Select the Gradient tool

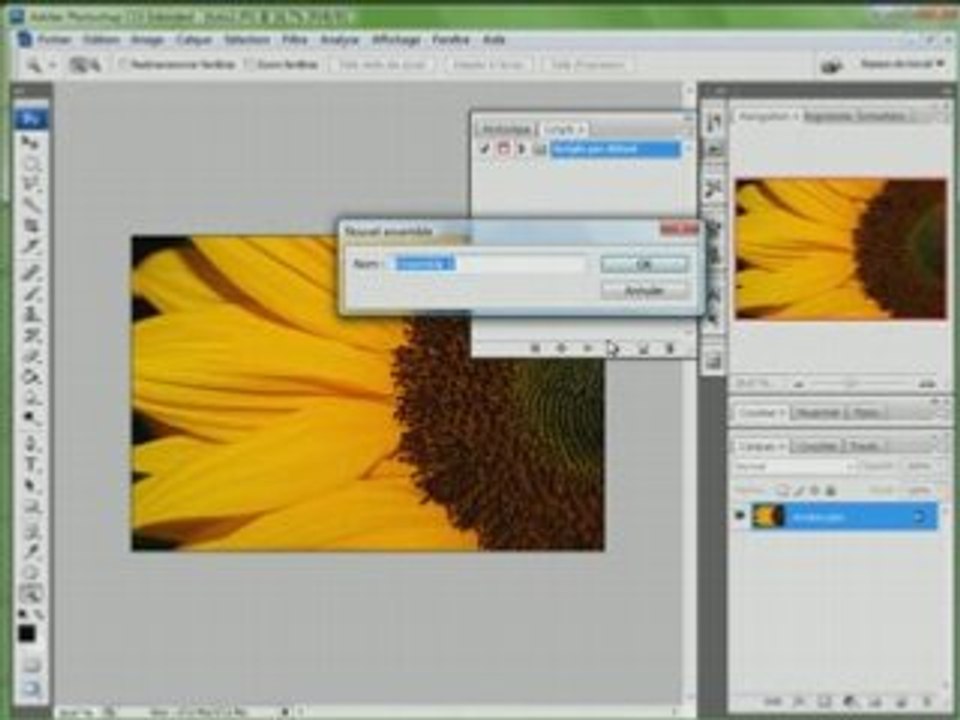29,378
